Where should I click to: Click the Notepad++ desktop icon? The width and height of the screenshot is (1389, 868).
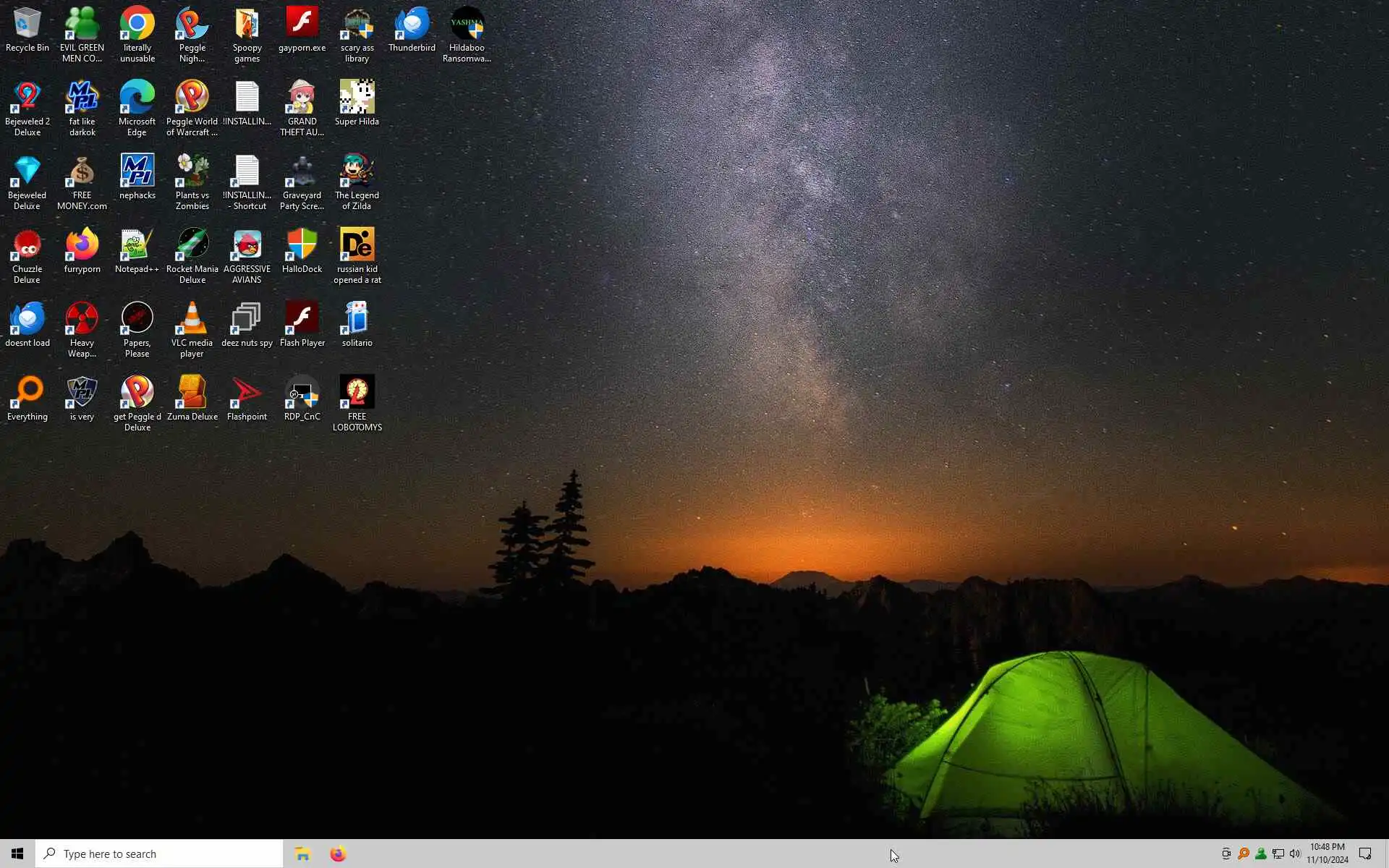click(x=137, y=245)
